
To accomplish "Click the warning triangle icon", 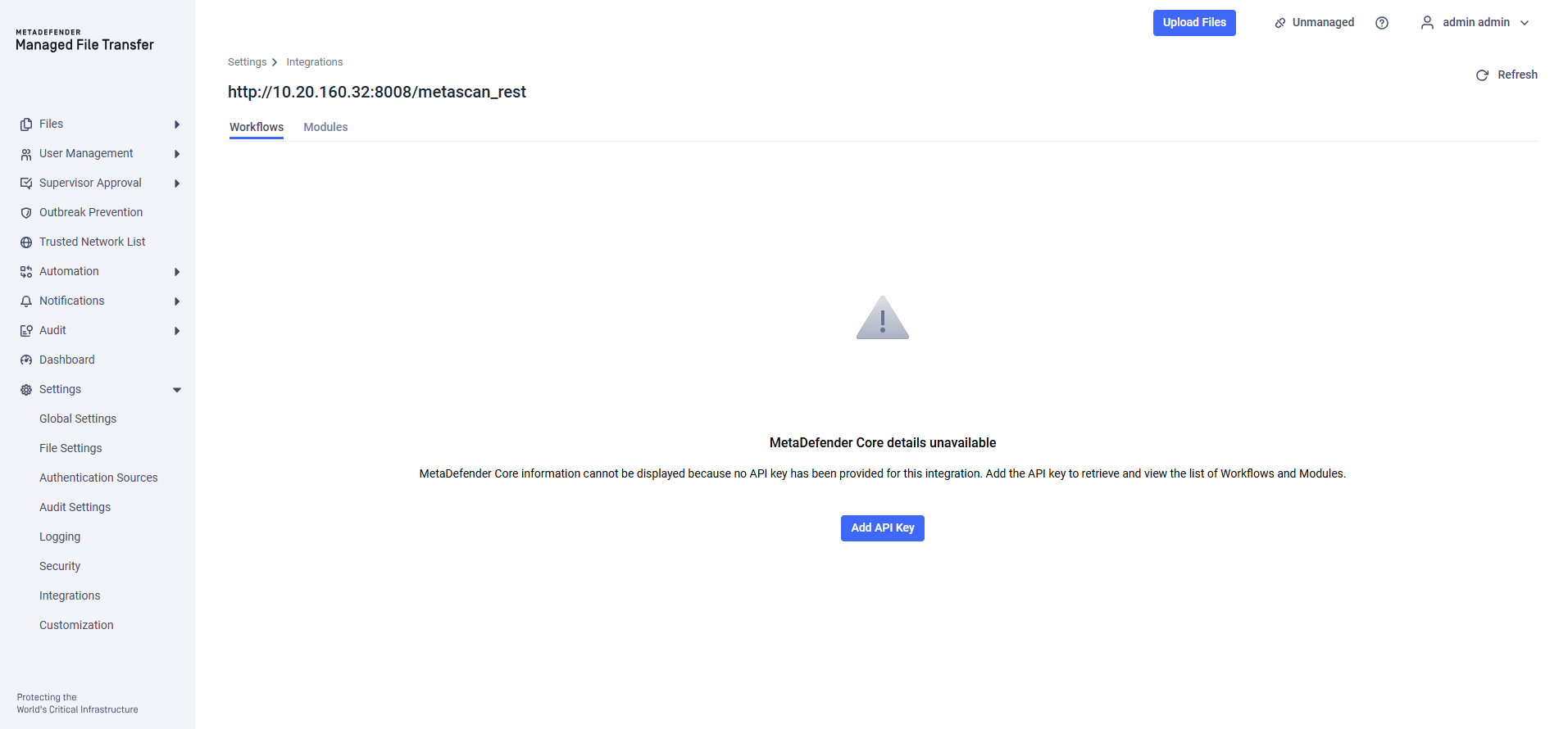I will [x=883, y=318].
